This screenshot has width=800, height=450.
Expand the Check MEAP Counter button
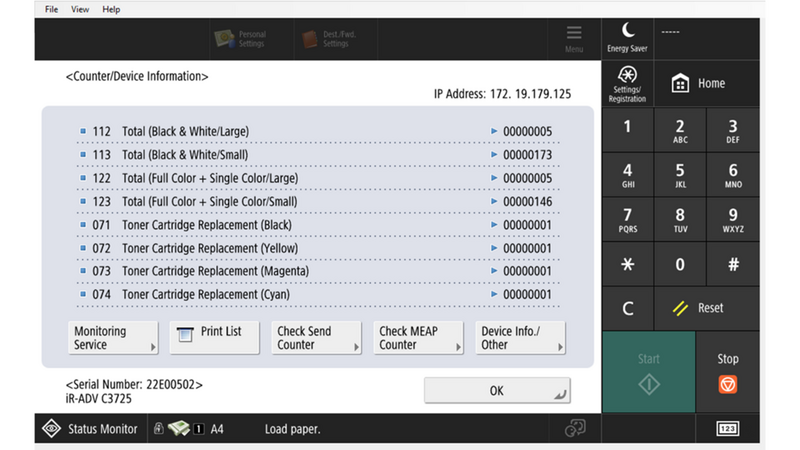click(x=418, y=338)
